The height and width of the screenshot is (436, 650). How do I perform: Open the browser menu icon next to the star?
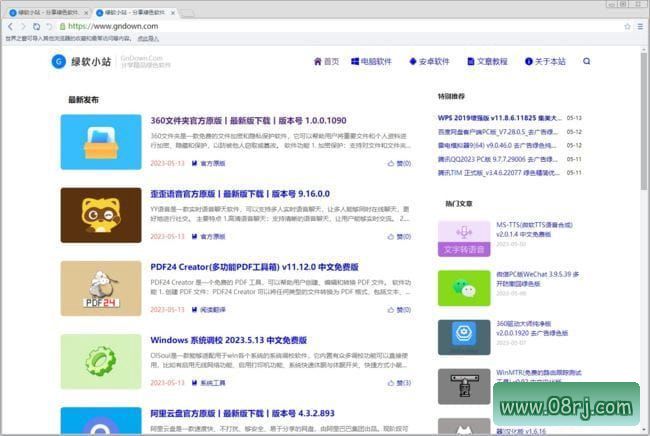(x=640, y=27)
